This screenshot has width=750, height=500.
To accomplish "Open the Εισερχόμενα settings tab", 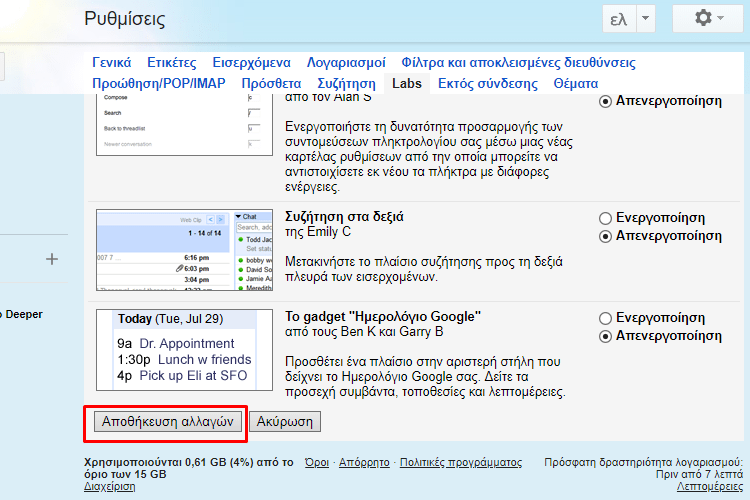I will [252, 63].
